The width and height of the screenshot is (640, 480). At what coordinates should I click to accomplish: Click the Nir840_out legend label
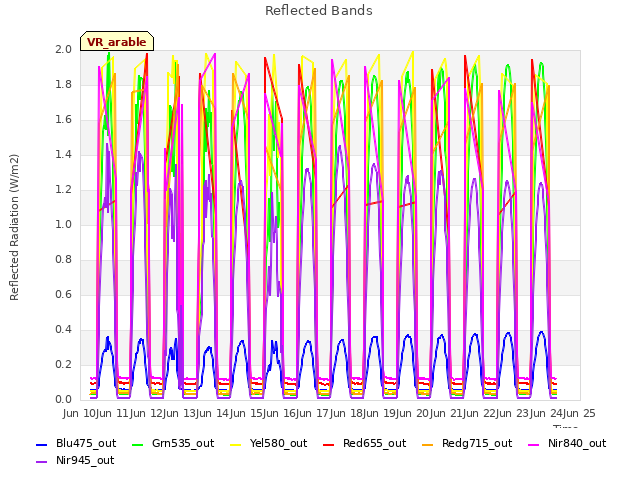pos(577,443)
